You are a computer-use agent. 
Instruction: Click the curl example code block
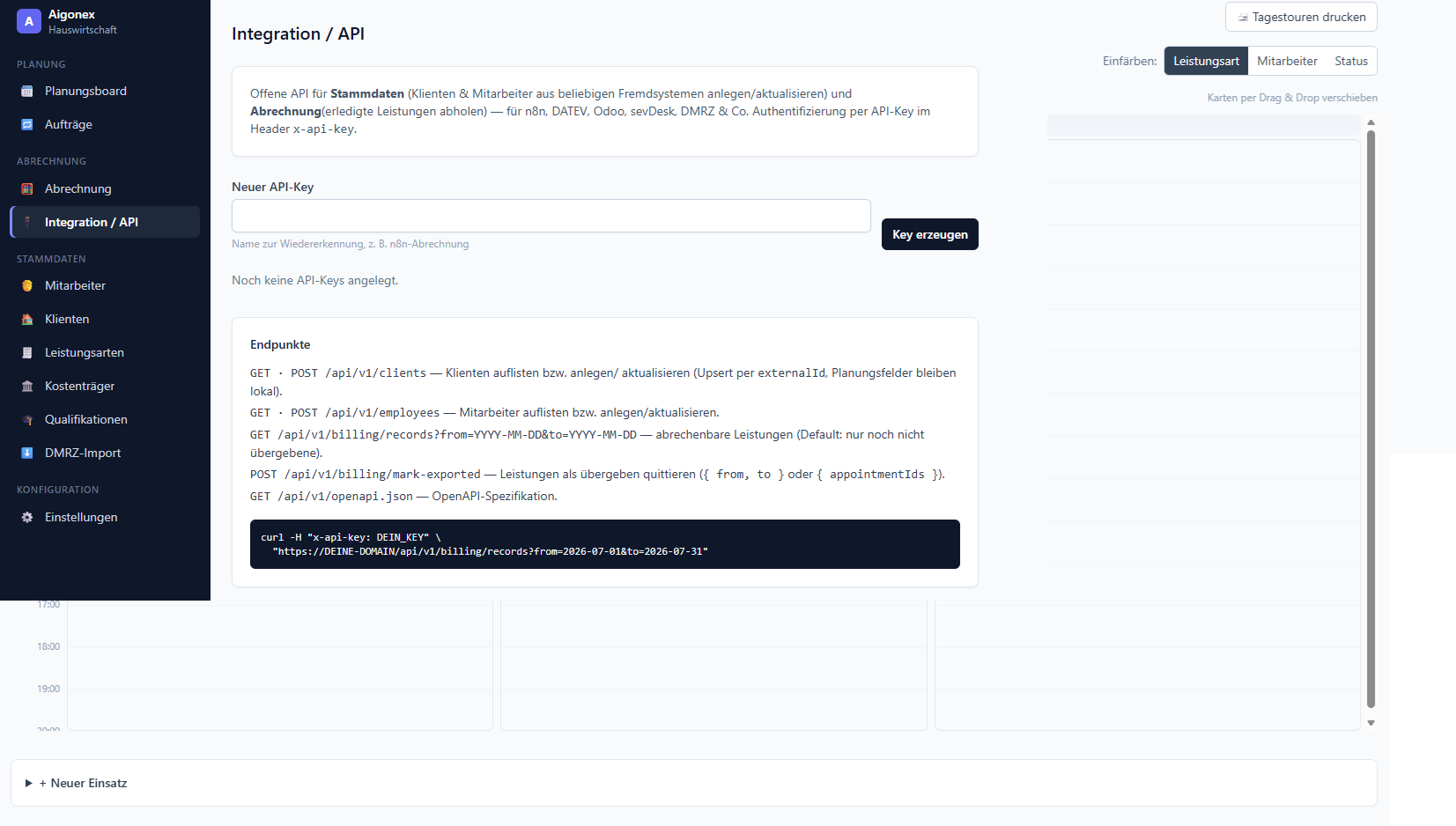coord(605,545)
